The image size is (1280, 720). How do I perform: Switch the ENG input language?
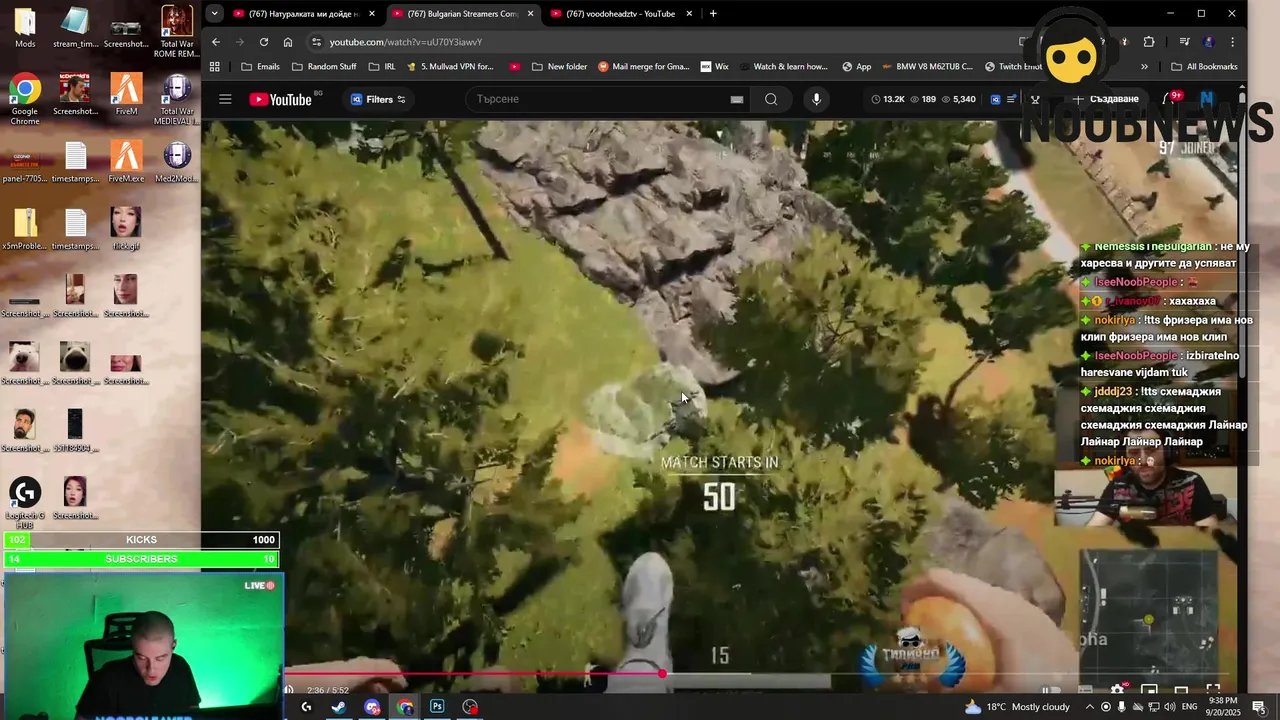click(x=1189, y=707)
